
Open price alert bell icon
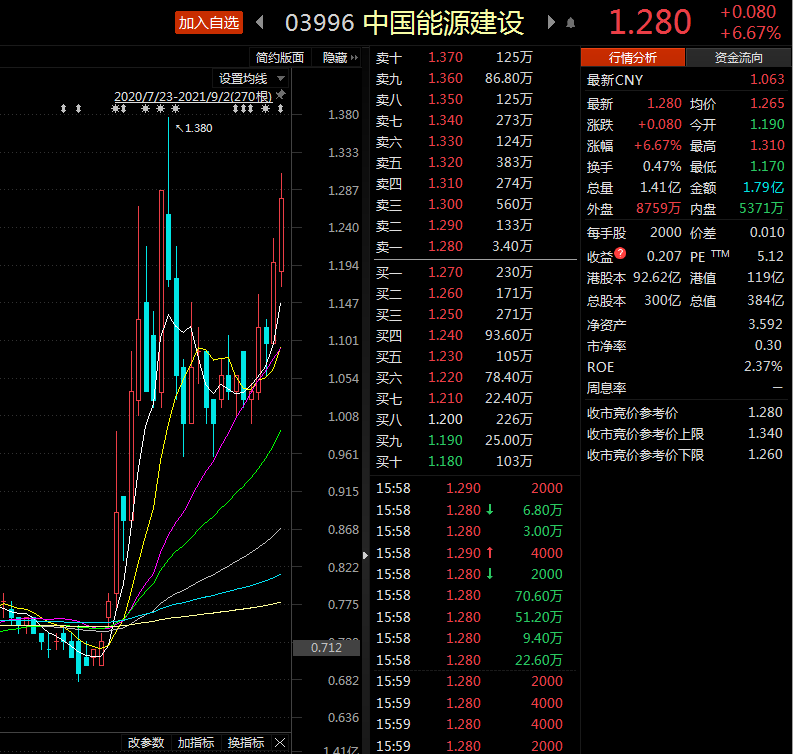pos(570,23)
